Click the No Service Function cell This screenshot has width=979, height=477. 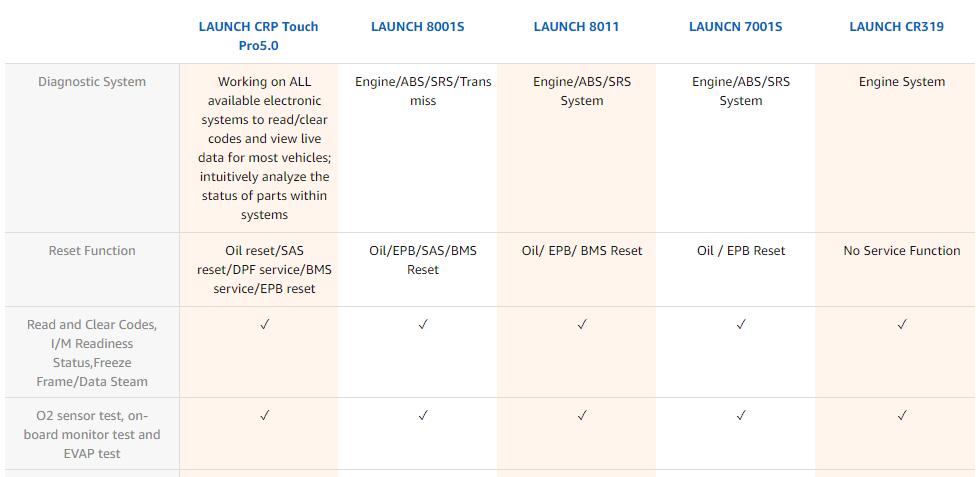click(x=902, y=250)
